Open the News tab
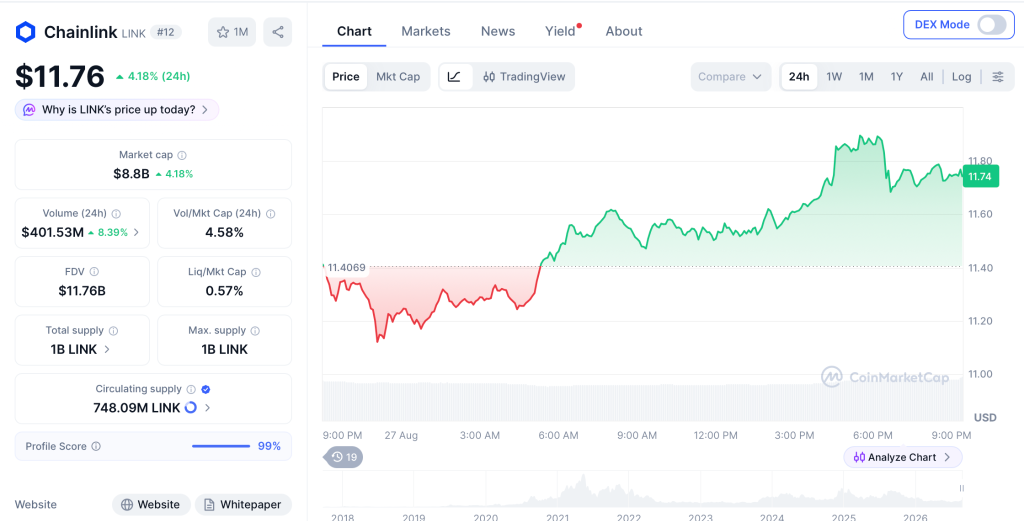 tap(498, 31)
